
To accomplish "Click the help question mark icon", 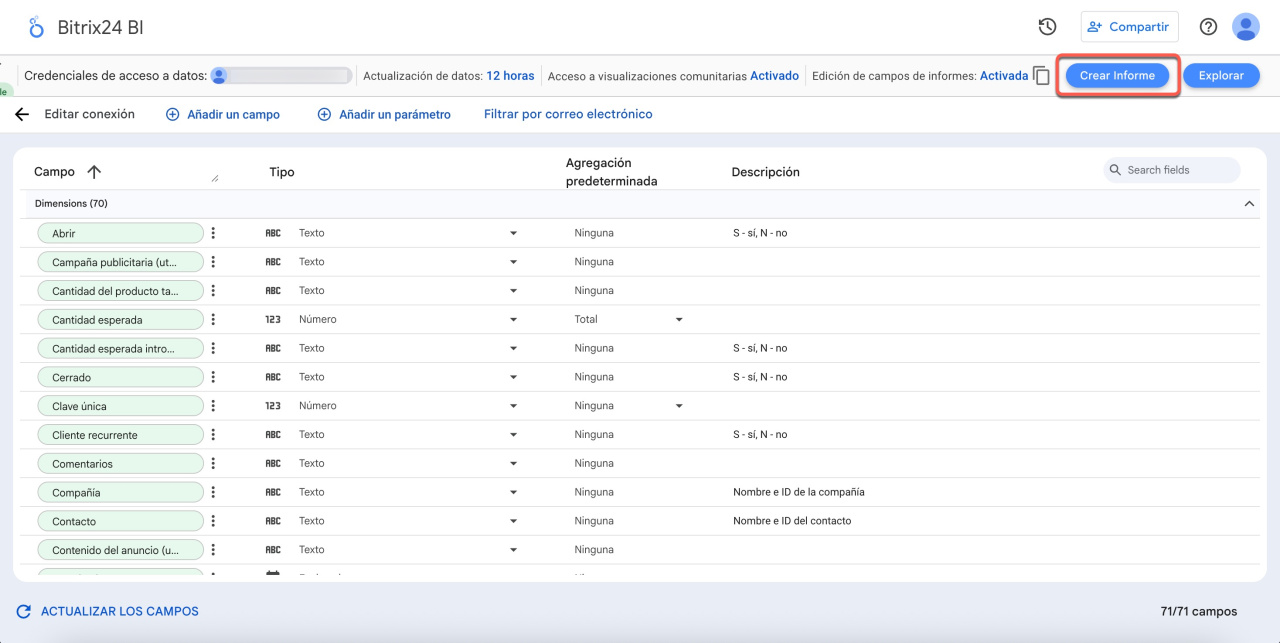I will pyautogui.click(x=1208, y=27).
